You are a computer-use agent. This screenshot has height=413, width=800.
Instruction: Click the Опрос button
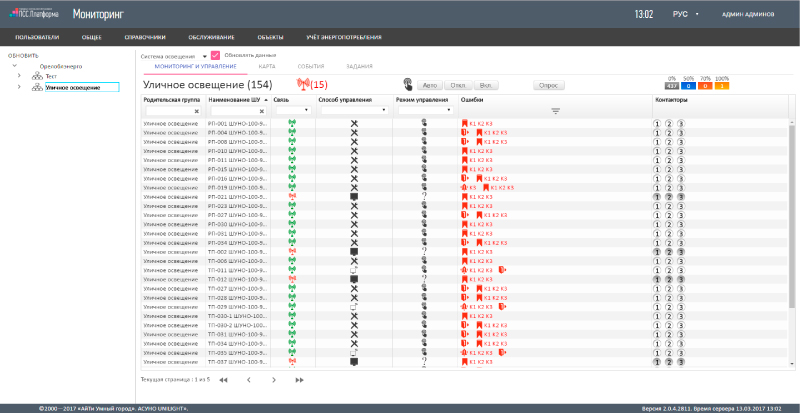(x=548, y=86)
